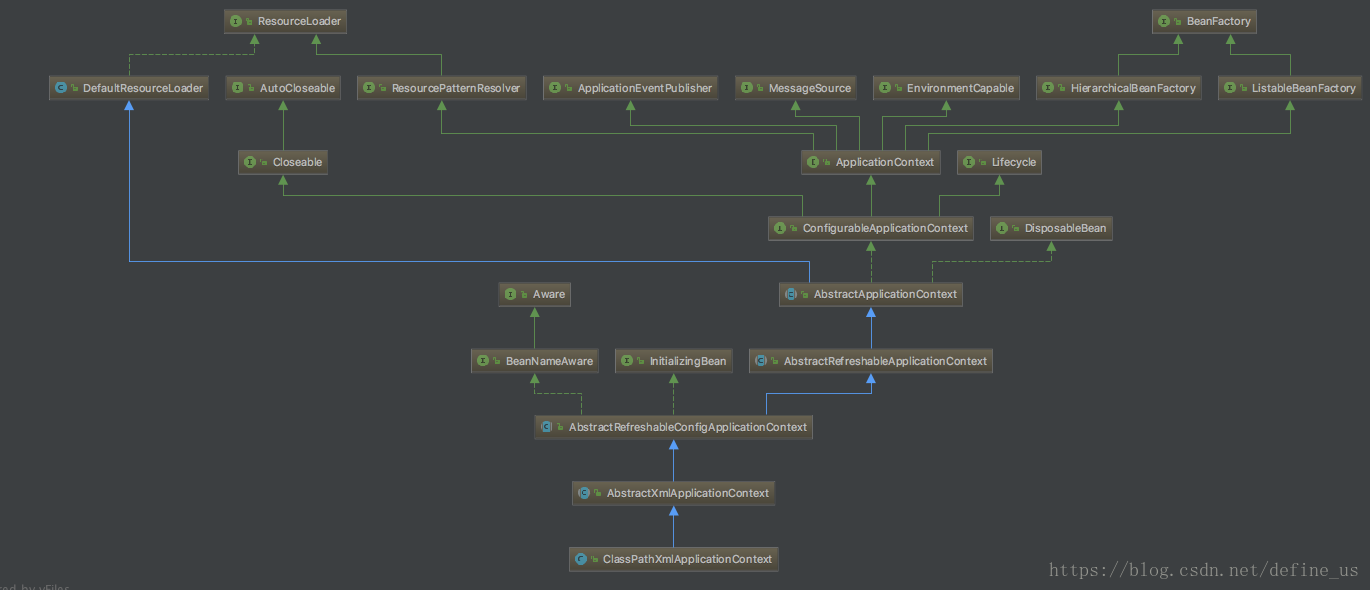Click the interface icon on AutoCloseable
Screen dimensions: 1370x590
click(238, 88)
